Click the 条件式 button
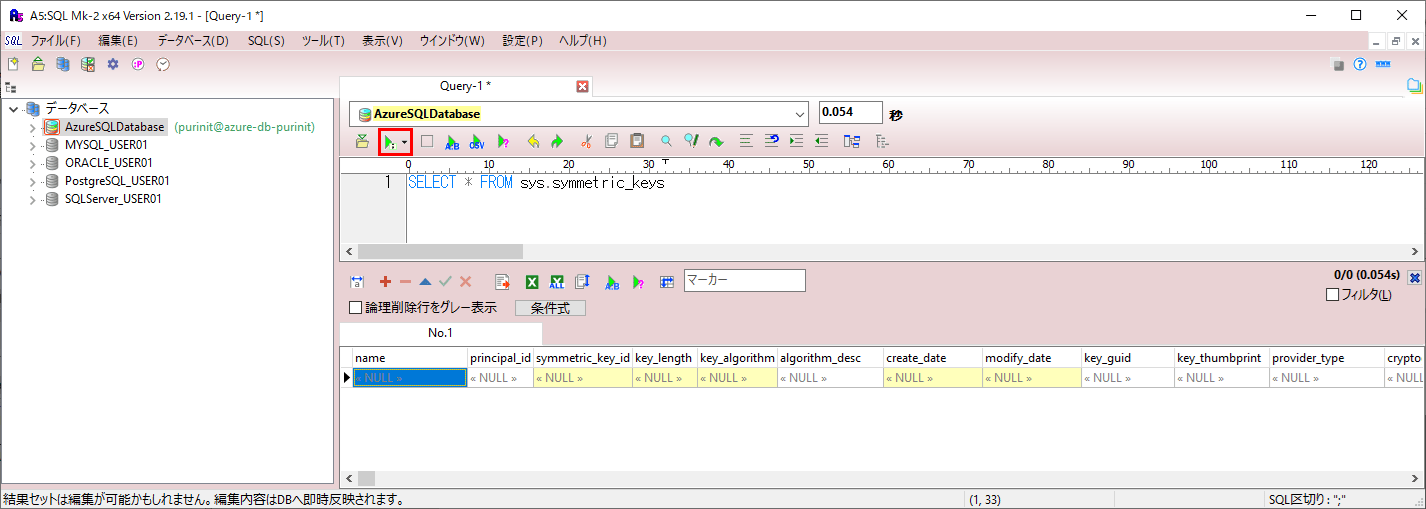The height and width of the screenshot is (509, 1426). (550, 308)
